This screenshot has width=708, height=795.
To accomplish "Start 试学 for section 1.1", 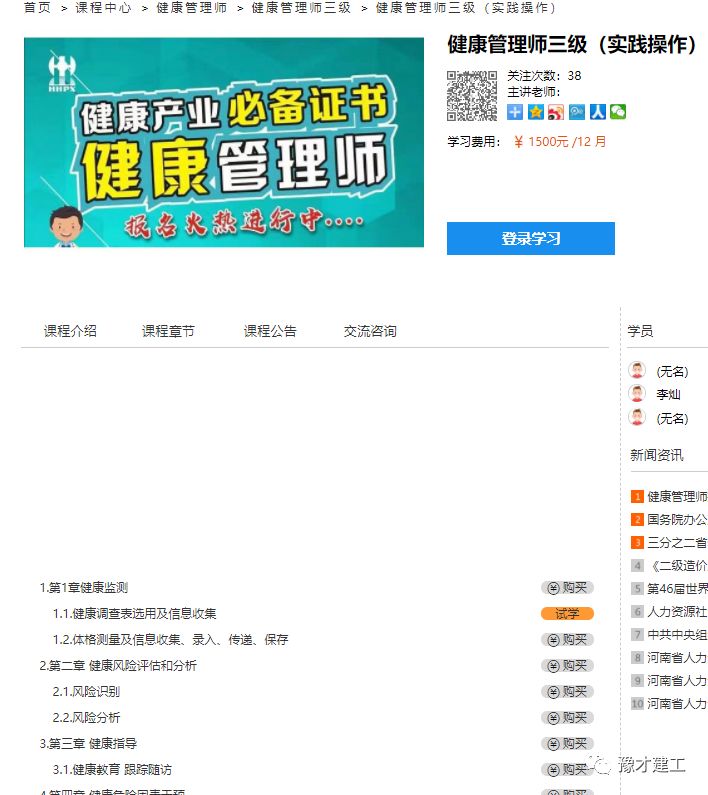I will click(x=567, y=613).
